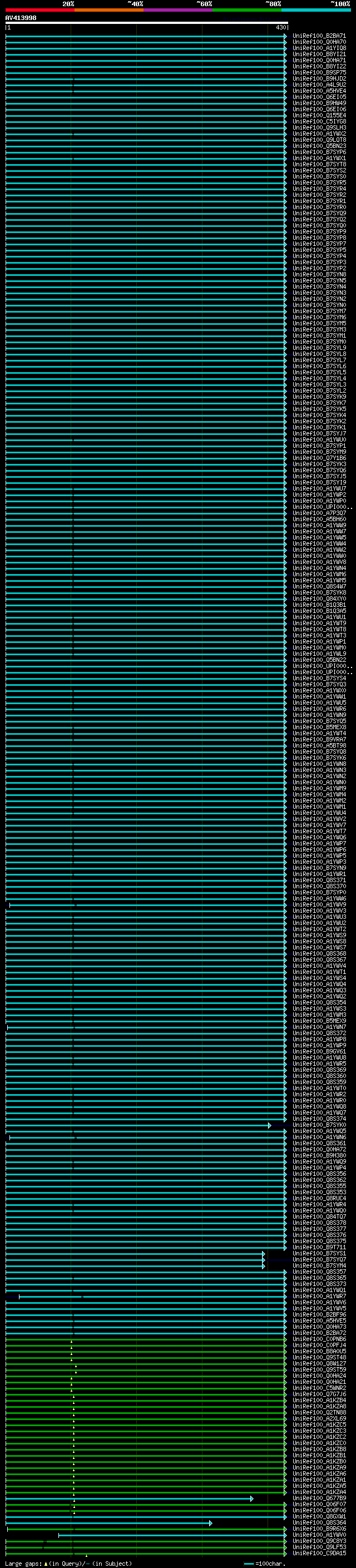This screenshot has width=356, height=1568.
Task: Open the UniRef100_B2BA71 hit
Action: (319, 36)
